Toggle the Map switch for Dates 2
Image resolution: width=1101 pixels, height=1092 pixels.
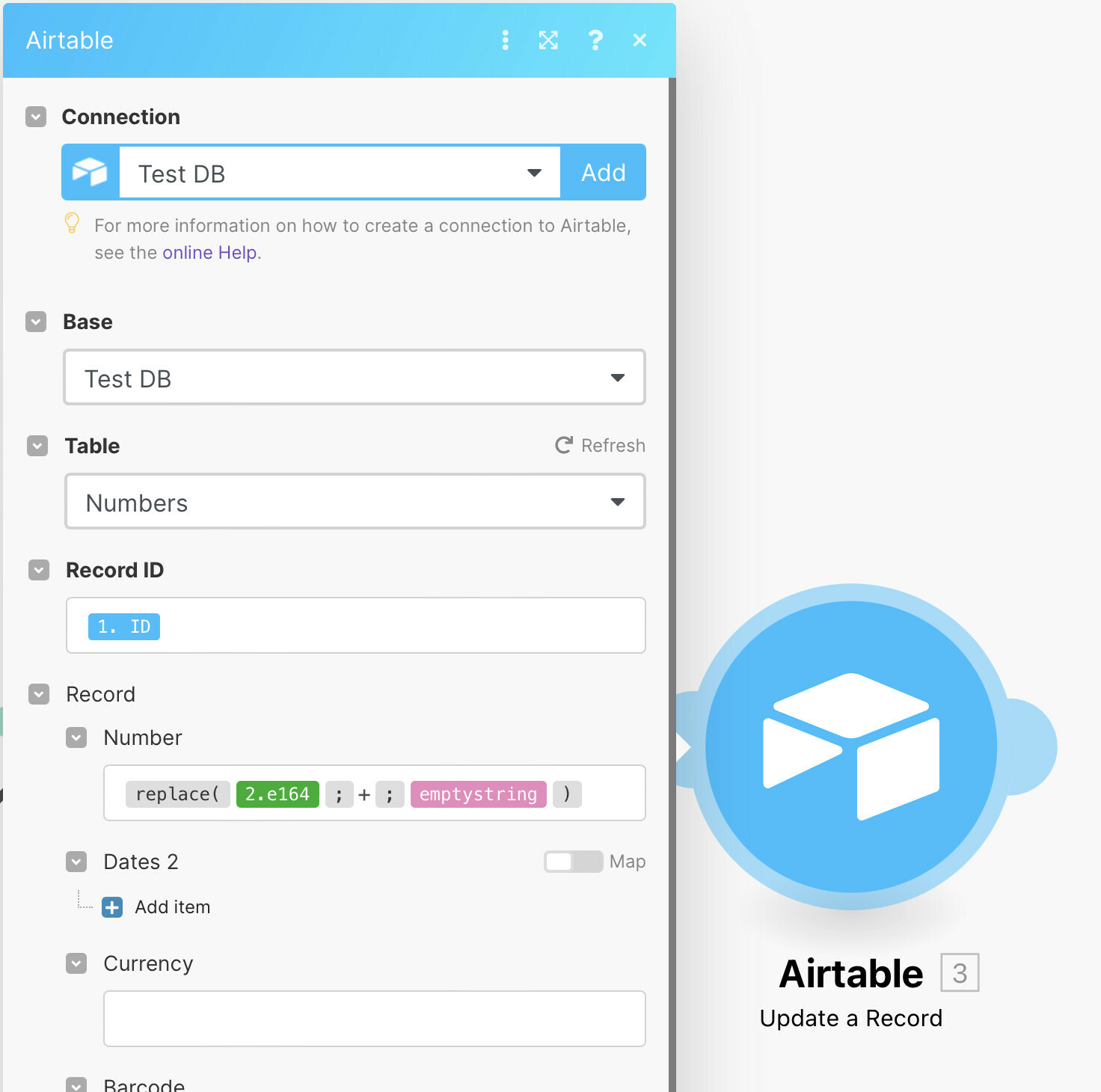pyautogui.click(x=573, y=862)
